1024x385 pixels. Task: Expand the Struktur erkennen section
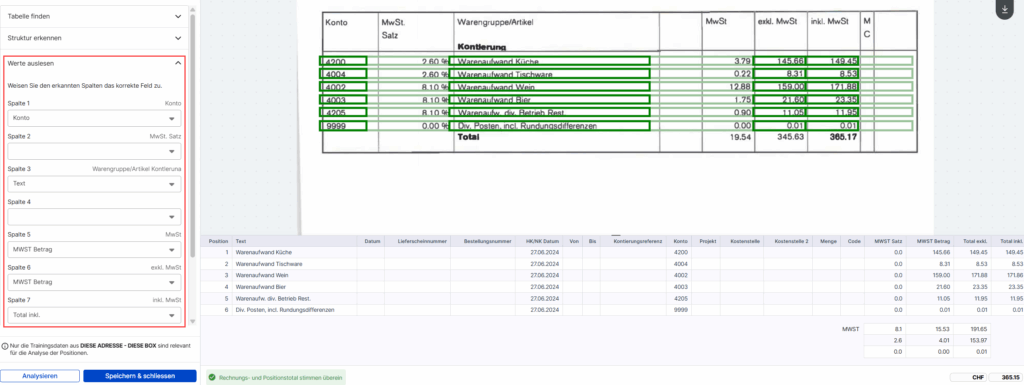94,38
